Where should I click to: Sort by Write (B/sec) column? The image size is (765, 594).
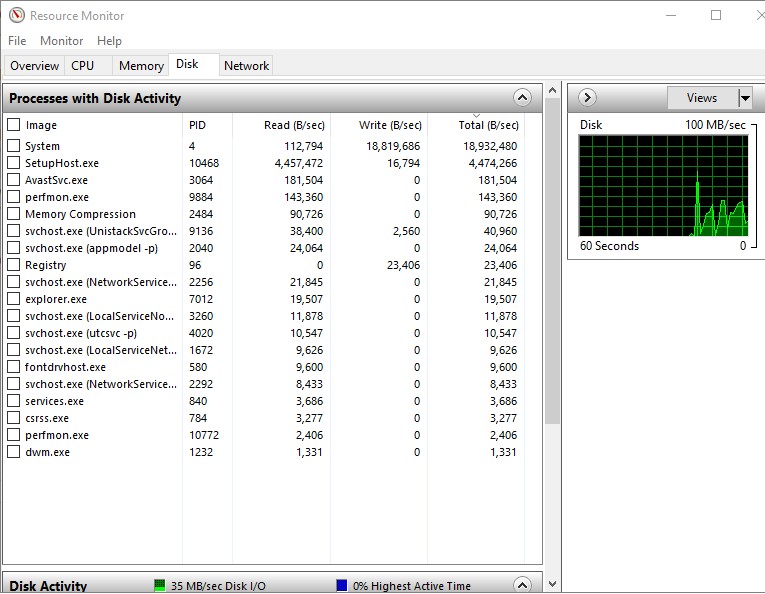point(379,125)
